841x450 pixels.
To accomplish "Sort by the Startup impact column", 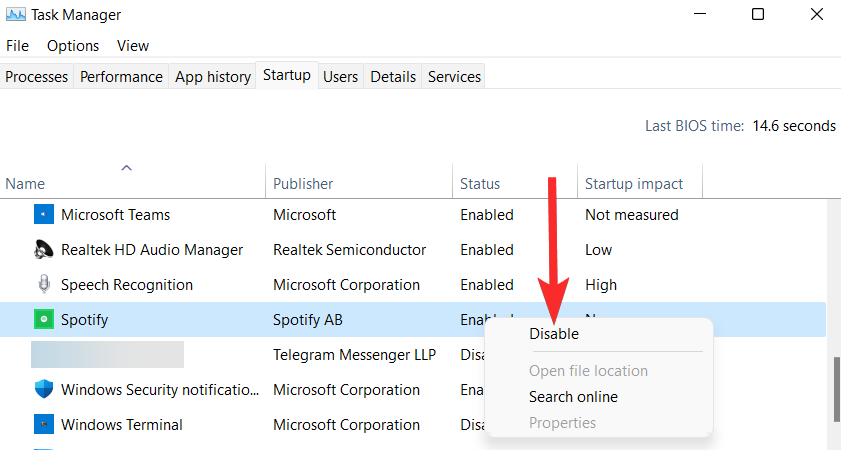I will click(634, 184).
